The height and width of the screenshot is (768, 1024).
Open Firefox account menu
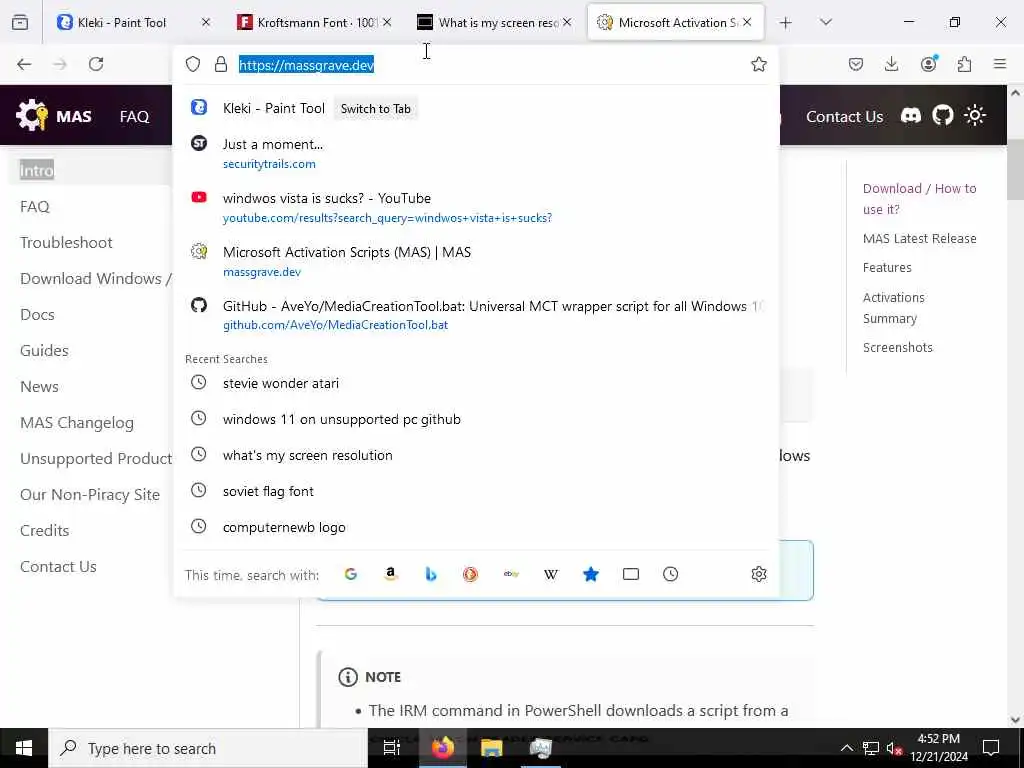tap(929, 63)
